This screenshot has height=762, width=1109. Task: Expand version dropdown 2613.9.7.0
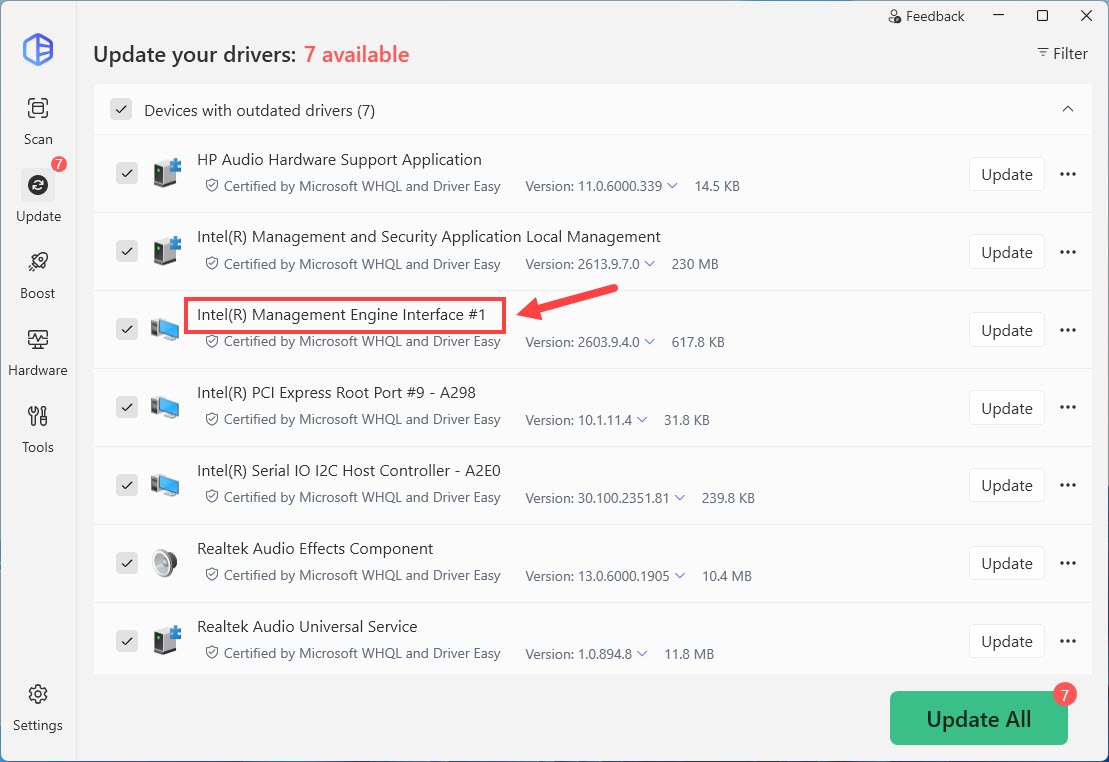click(649, 264)
